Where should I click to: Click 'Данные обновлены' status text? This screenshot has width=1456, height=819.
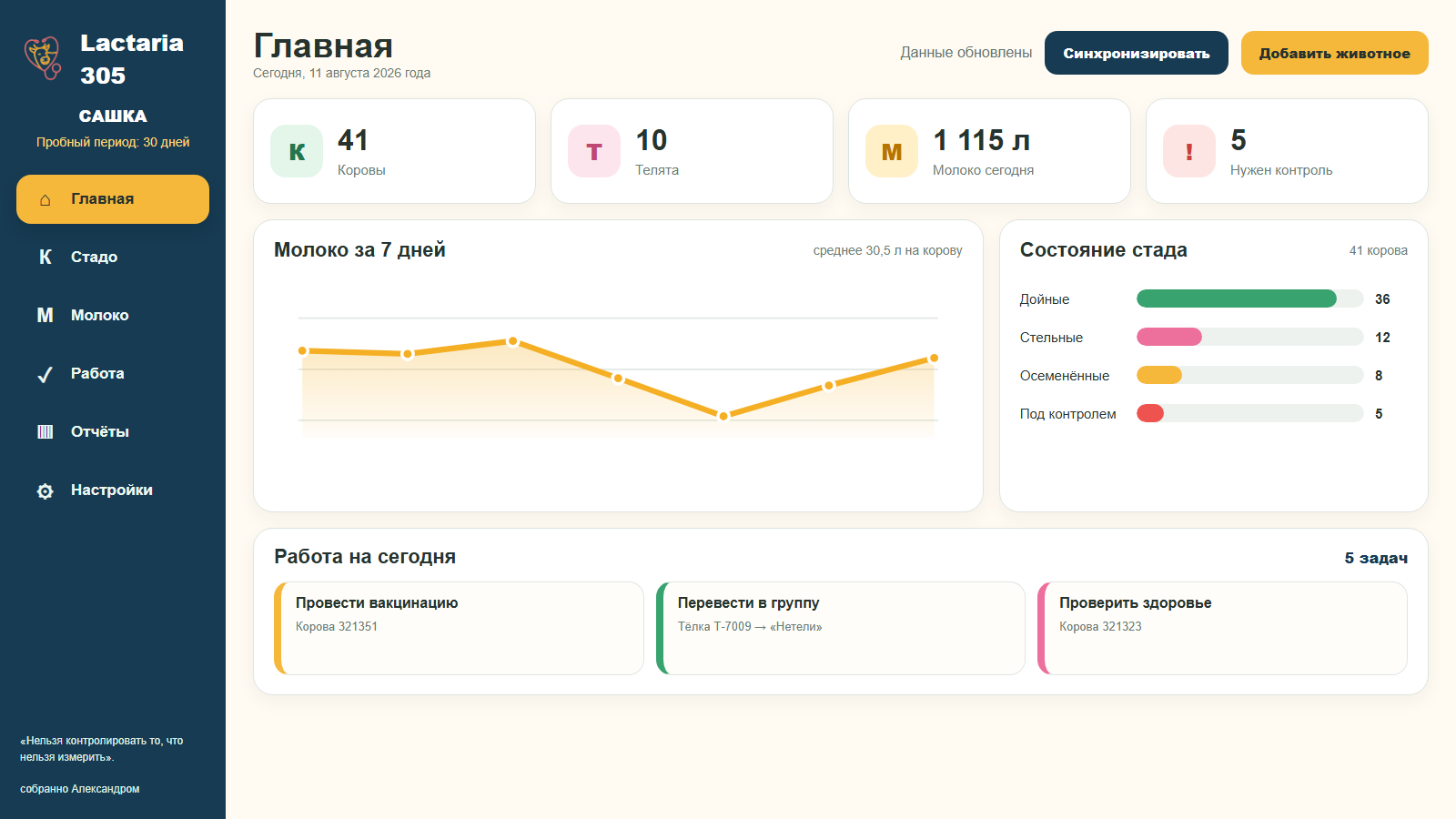(966, 53)
